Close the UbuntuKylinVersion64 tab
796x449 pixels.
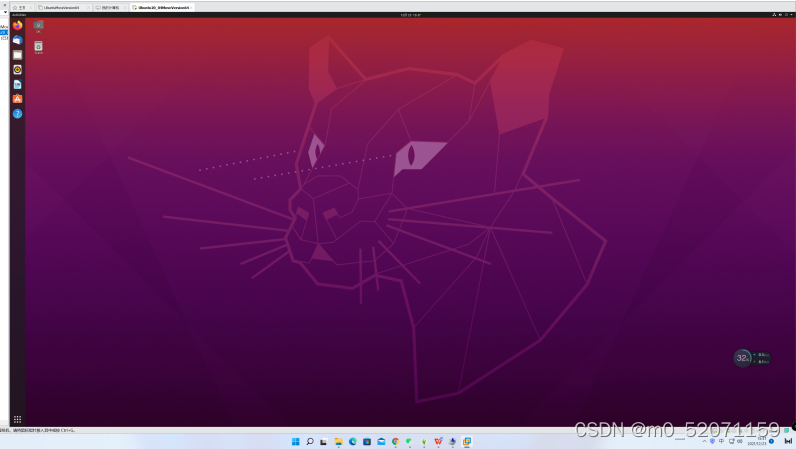(88, 8)
